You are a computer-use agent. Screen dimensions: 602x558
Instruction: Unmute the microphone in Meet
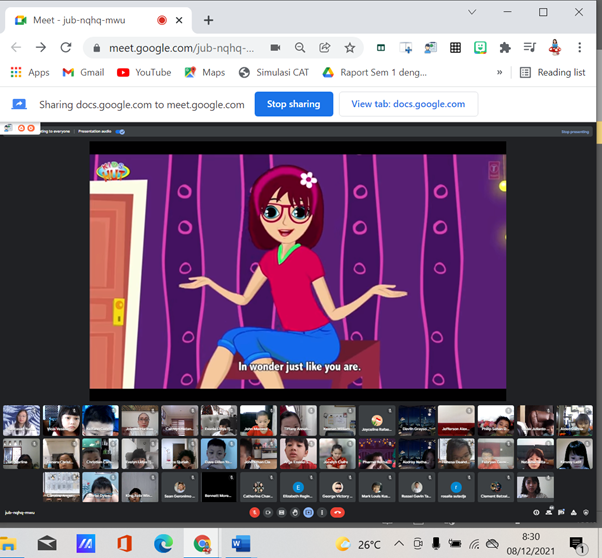(x=255, y=512)
